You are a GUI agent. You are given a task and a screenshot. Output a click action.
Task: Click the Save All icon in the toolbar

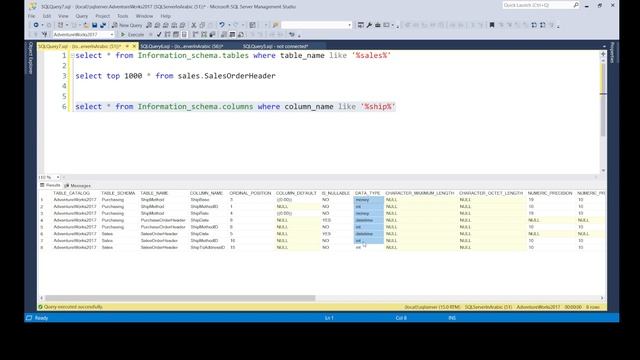pos(103,25)
